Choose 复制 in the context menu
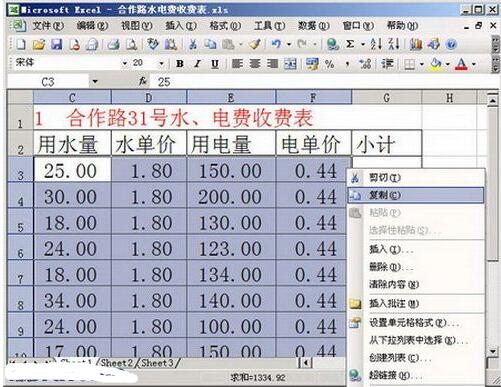The image size is (501, 387). (416, 195)
